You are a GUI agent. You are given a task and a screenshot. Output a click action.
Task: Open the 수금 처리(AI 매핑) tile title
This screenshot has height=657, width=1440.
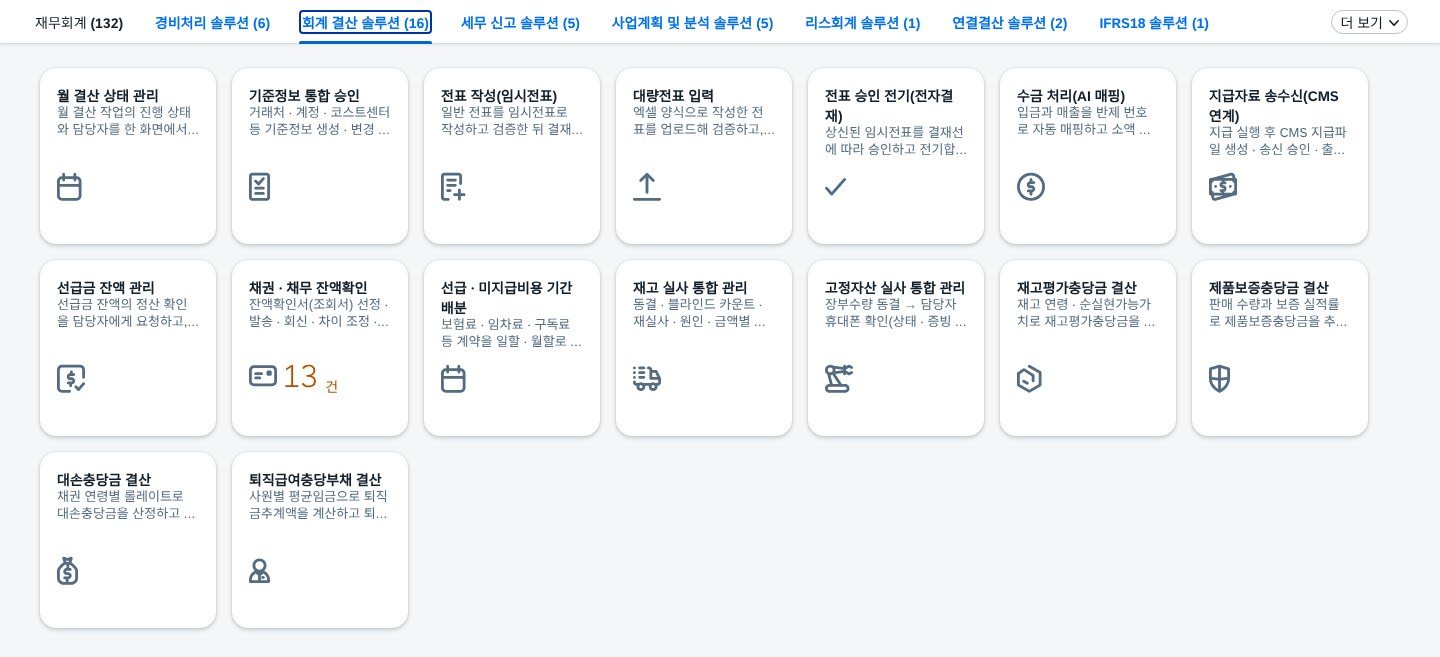click(1071, 96)
